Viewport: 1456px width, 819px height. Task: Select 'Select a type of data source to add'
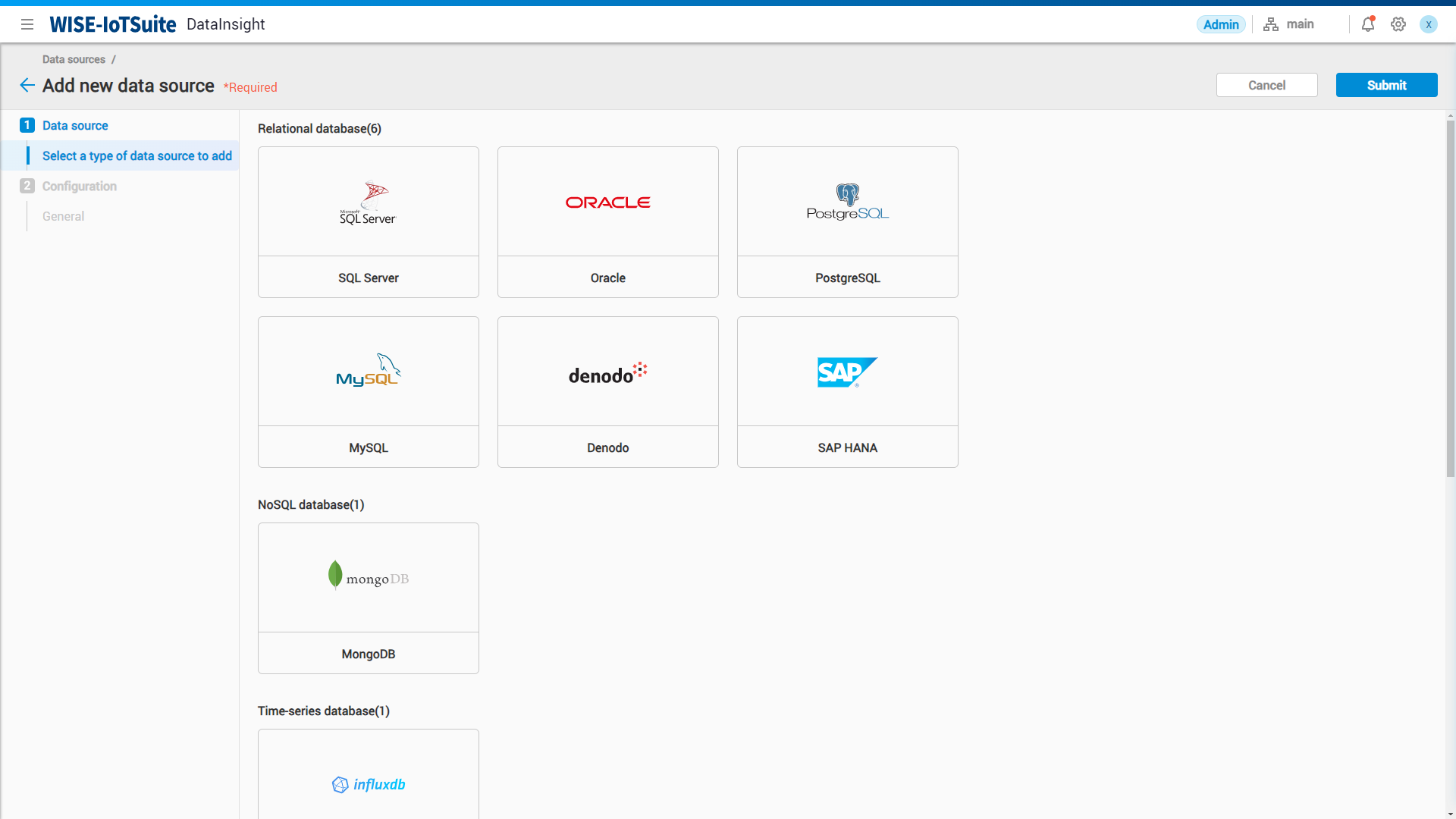(x=137, y=155)
